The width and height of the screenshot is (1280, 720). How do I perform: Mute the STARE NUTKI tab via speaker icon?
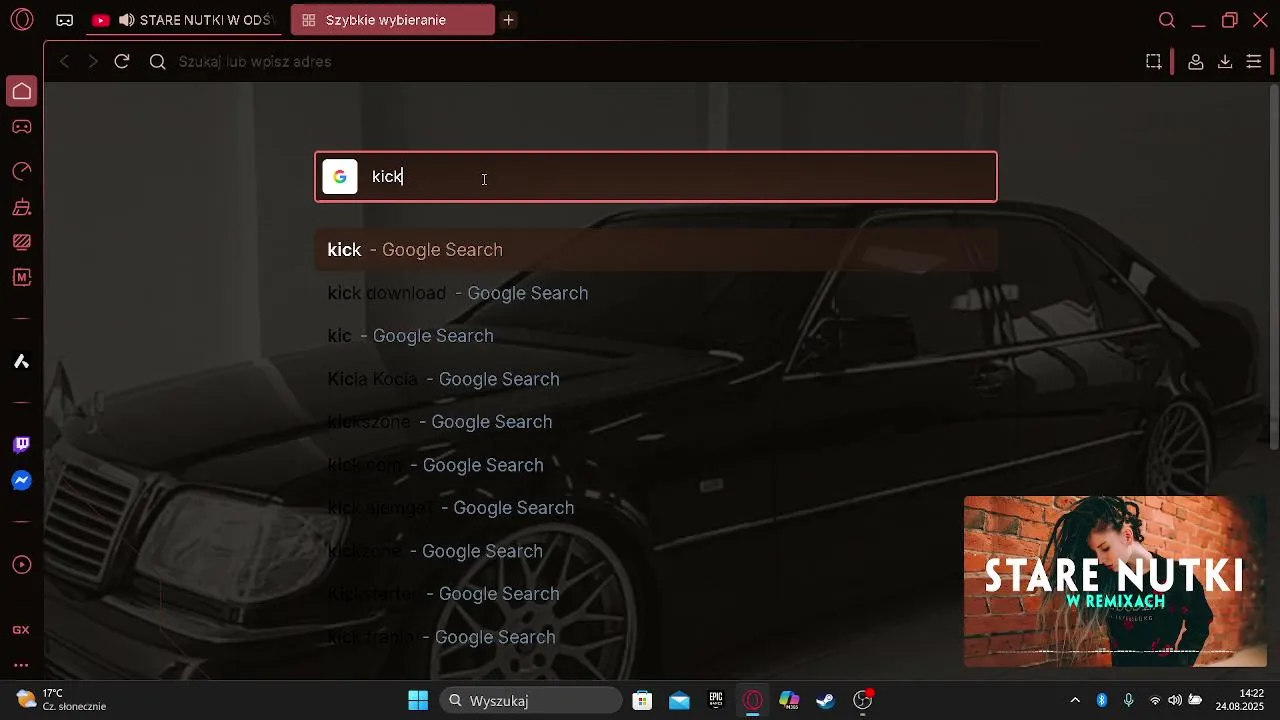[126, 20]
